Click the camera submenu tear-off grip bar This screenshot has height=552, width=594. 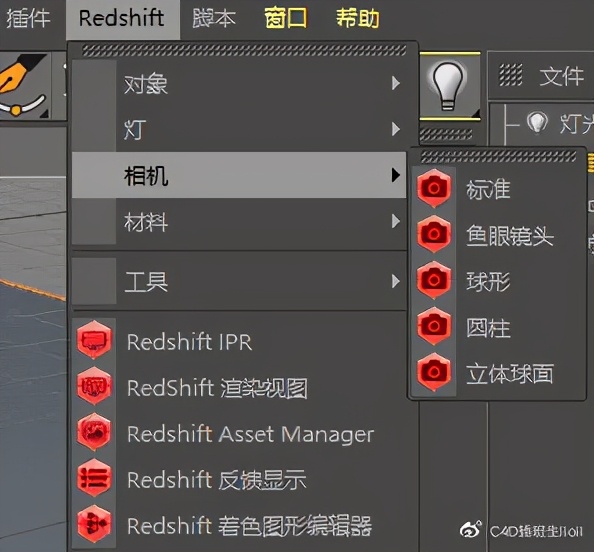pos(499,156)
